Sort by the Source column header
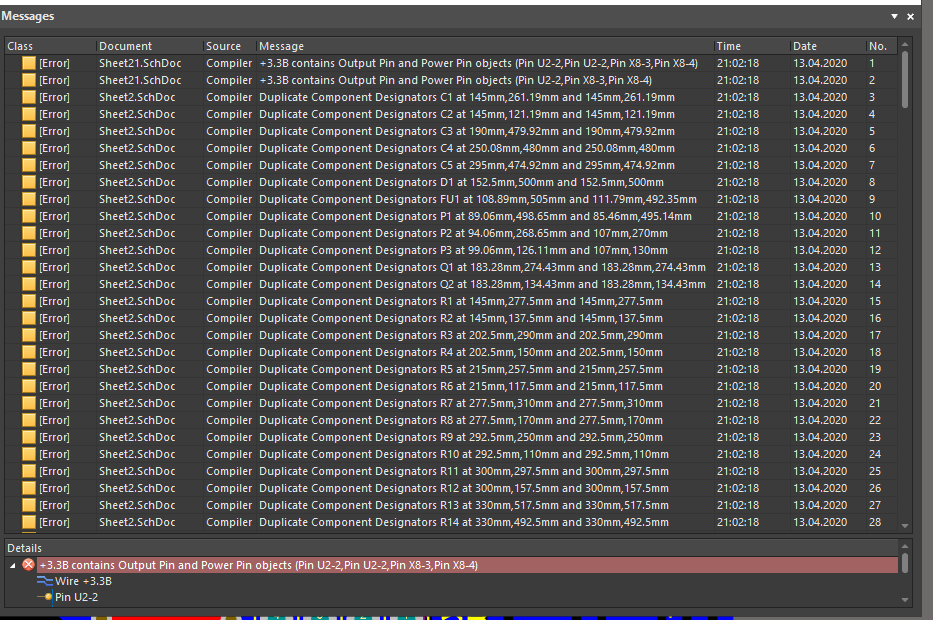This screenshot has width=933, height=620. [x=230, y=46]
